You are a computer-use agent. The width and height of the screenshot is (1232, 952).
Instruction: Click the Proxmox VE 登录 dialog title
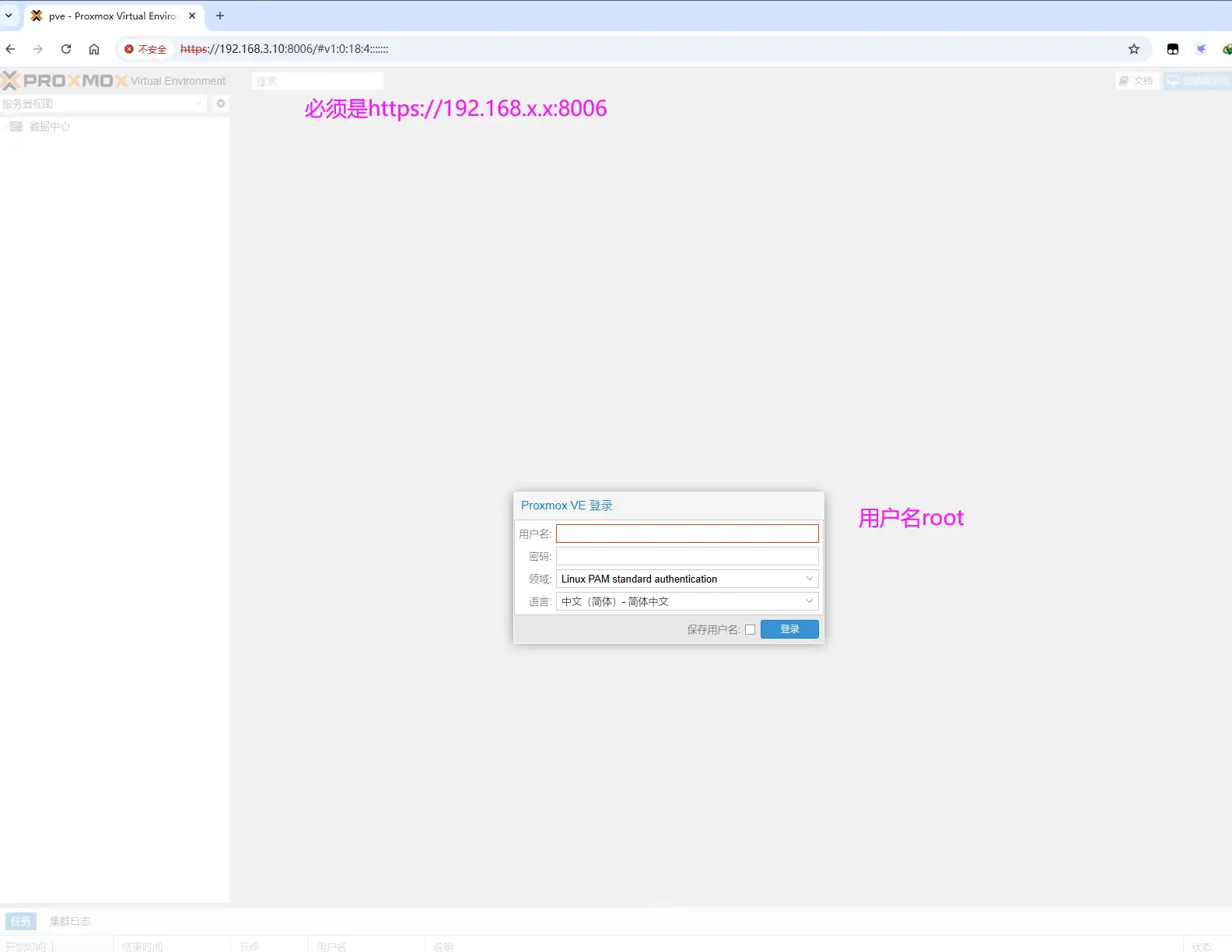click(567, 506)
